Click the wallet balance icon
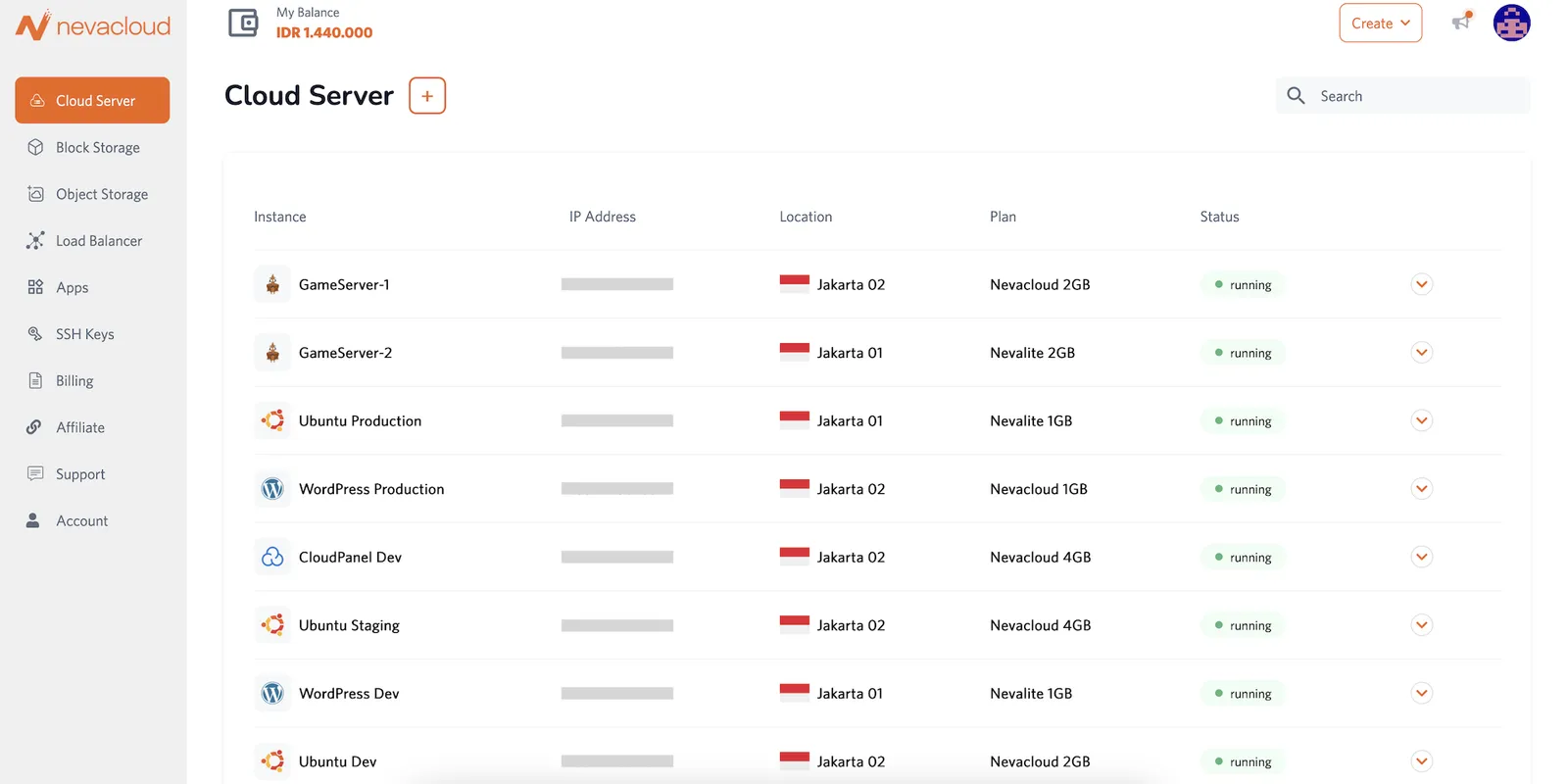The image size is (1568, 784). pyautogui.click(x=243, y=23)
